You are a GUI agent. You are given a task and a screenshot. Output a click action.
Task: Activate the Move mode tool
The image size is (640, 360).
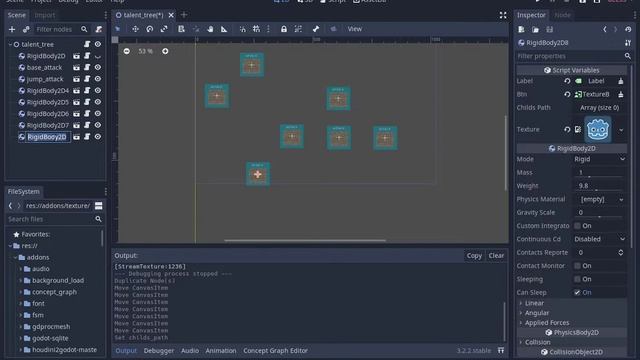pyautogui.click(x=135, y=29)
